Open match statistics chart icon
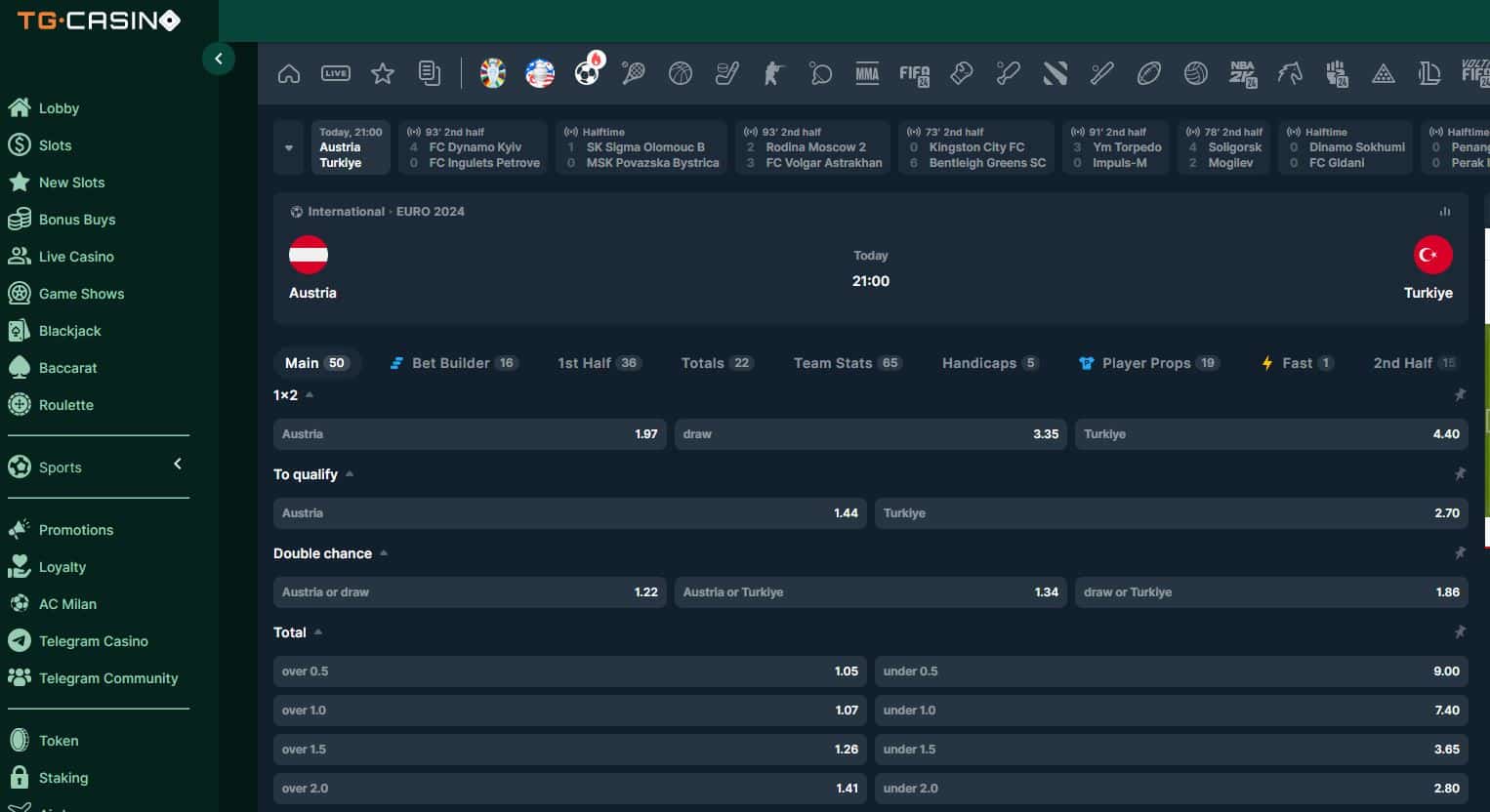 [1444, 212]
